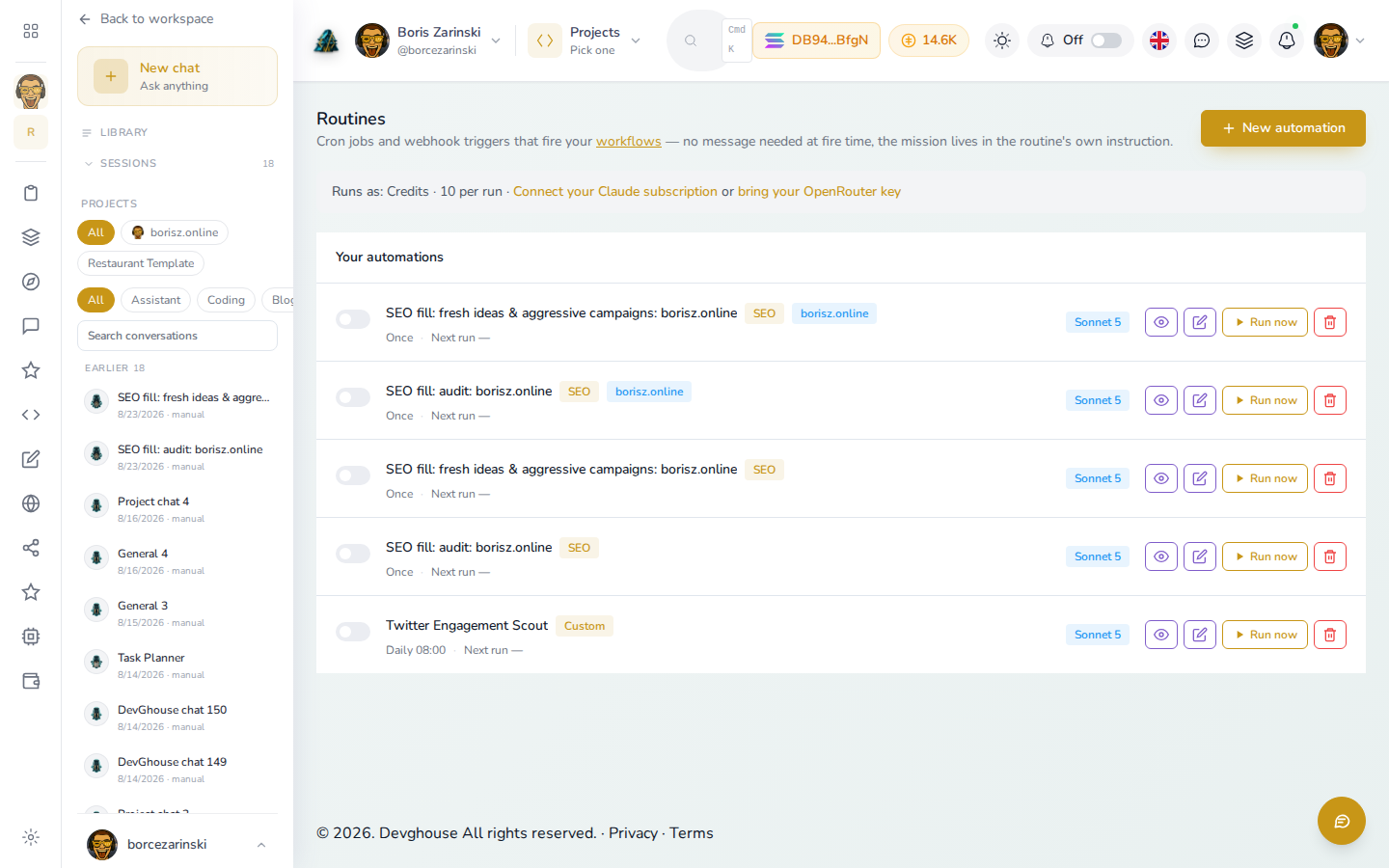The height and width of the screenshot is (868, 1389).
Task: Click the bring your OpenRouter key link
Action: [819, 192]
